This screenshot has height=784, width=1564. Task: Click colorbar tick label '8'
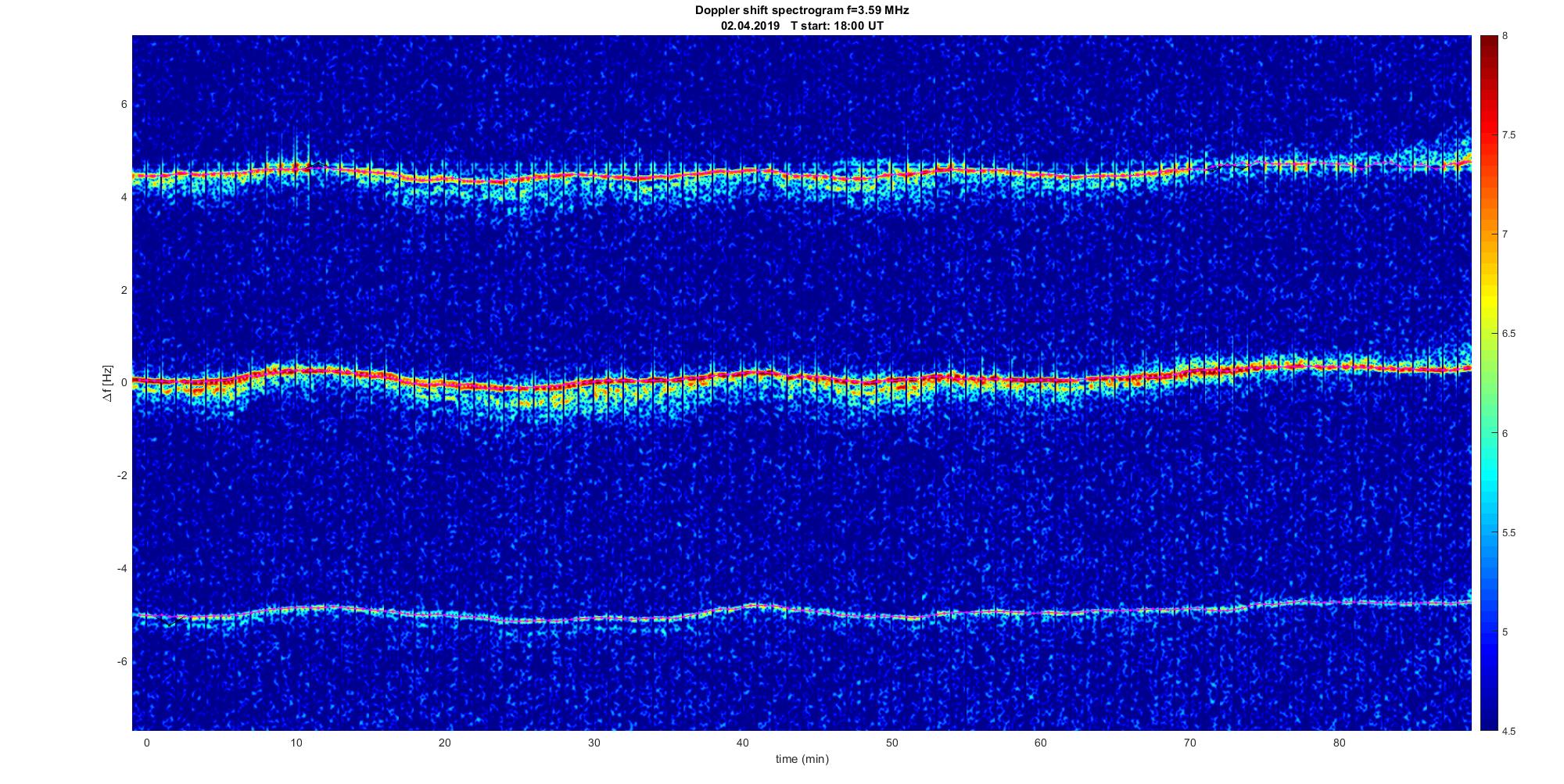coord(1505,36)
